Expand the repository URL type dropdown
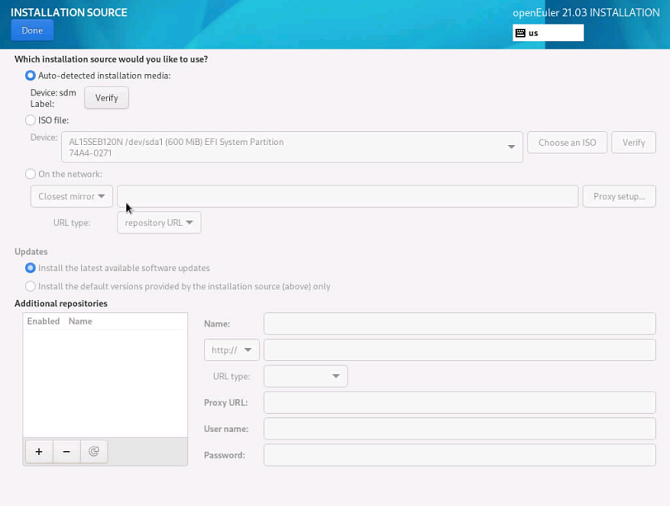This screenshot has height=506, width=670. pos(159,223)
